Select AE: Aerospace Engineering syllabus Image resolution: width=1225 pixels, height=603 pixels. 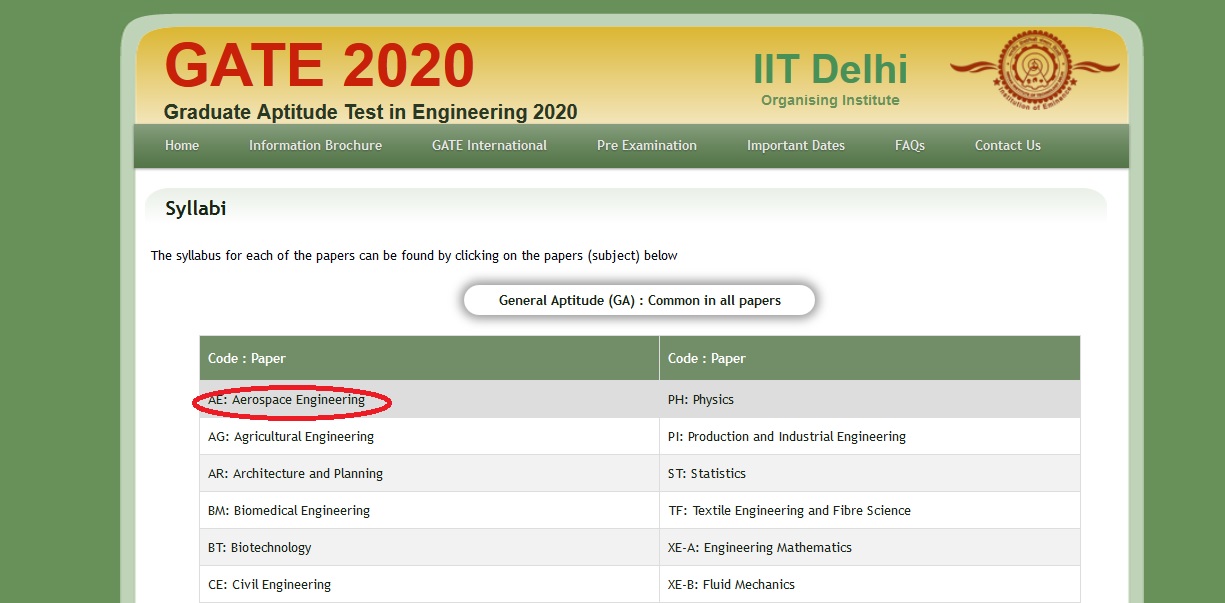pos(289,399)
